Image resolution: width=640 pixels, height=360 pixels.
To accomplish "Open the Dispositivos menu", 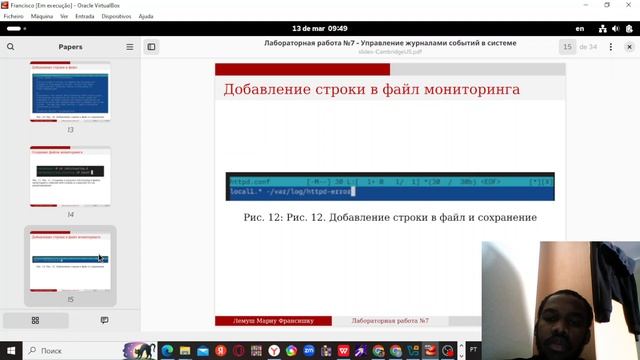I will pos(116,16).
